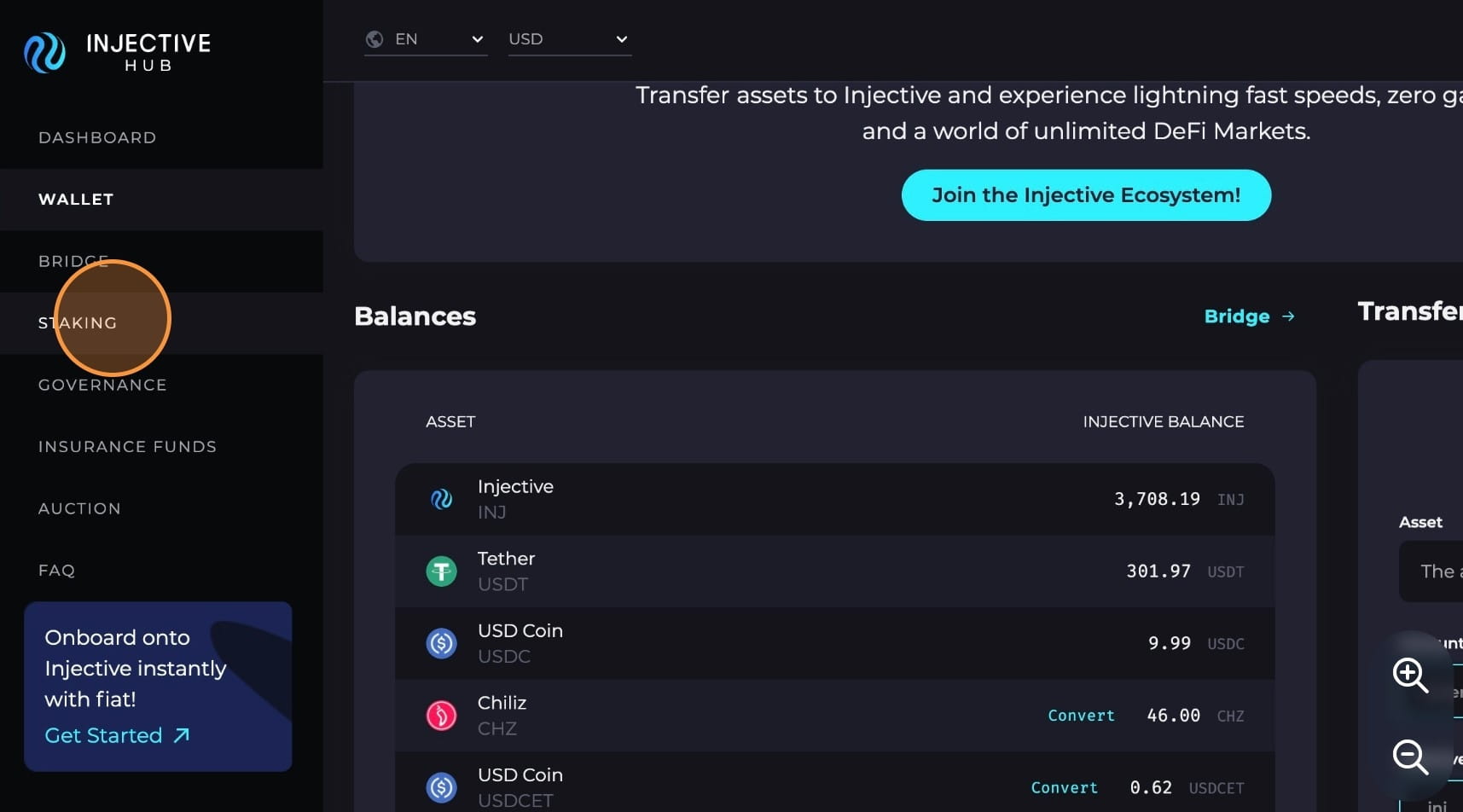Screen dimensions: 1463x812
Task: Follow the Bridge arrow link
Action: click(x=1249, y=316)
